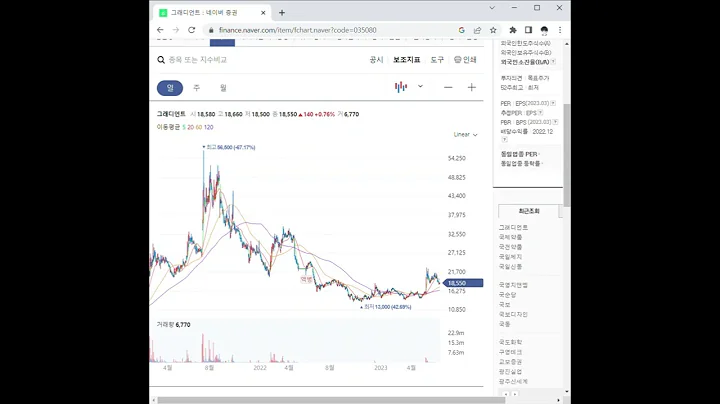Viewport: 720px width, 404px height.
Task: Open the Linear scale dropdown
Action: tap(466, 135)
